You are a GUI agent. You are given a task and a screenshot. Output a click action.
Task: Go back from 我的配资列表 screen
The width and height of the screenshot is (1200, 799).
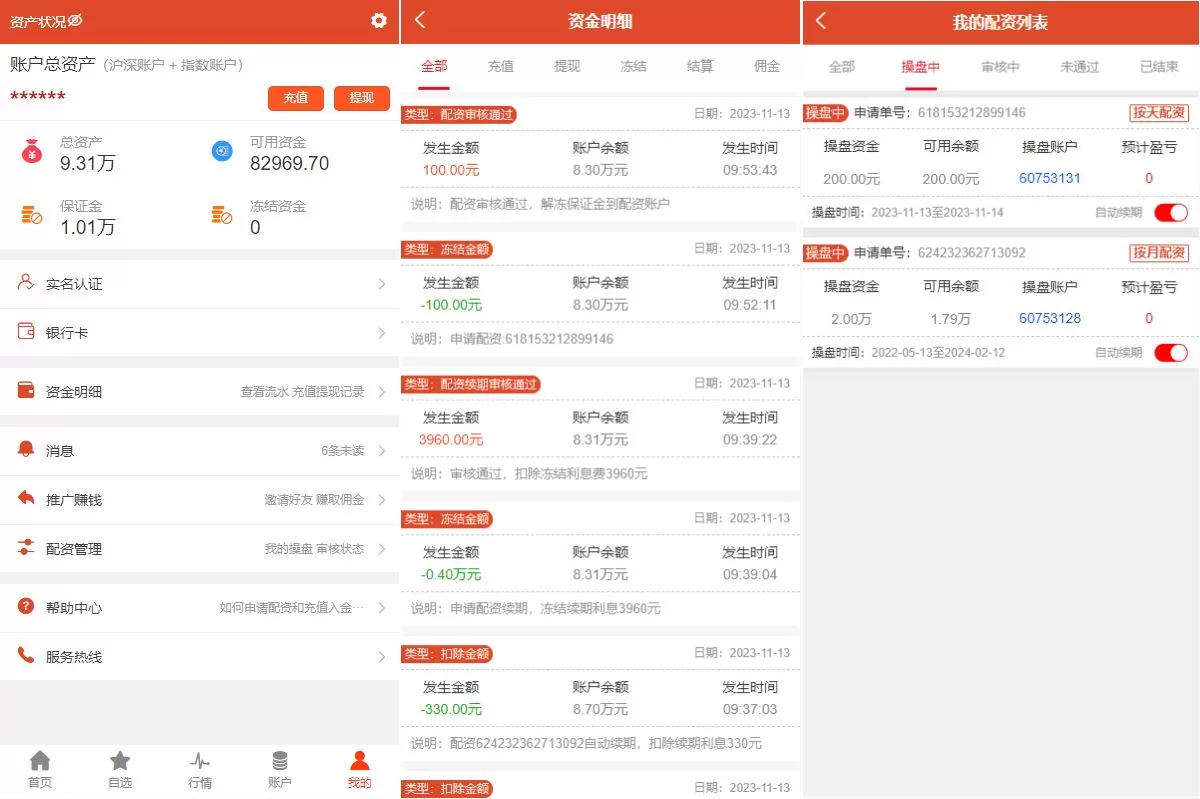click(821, 20)
